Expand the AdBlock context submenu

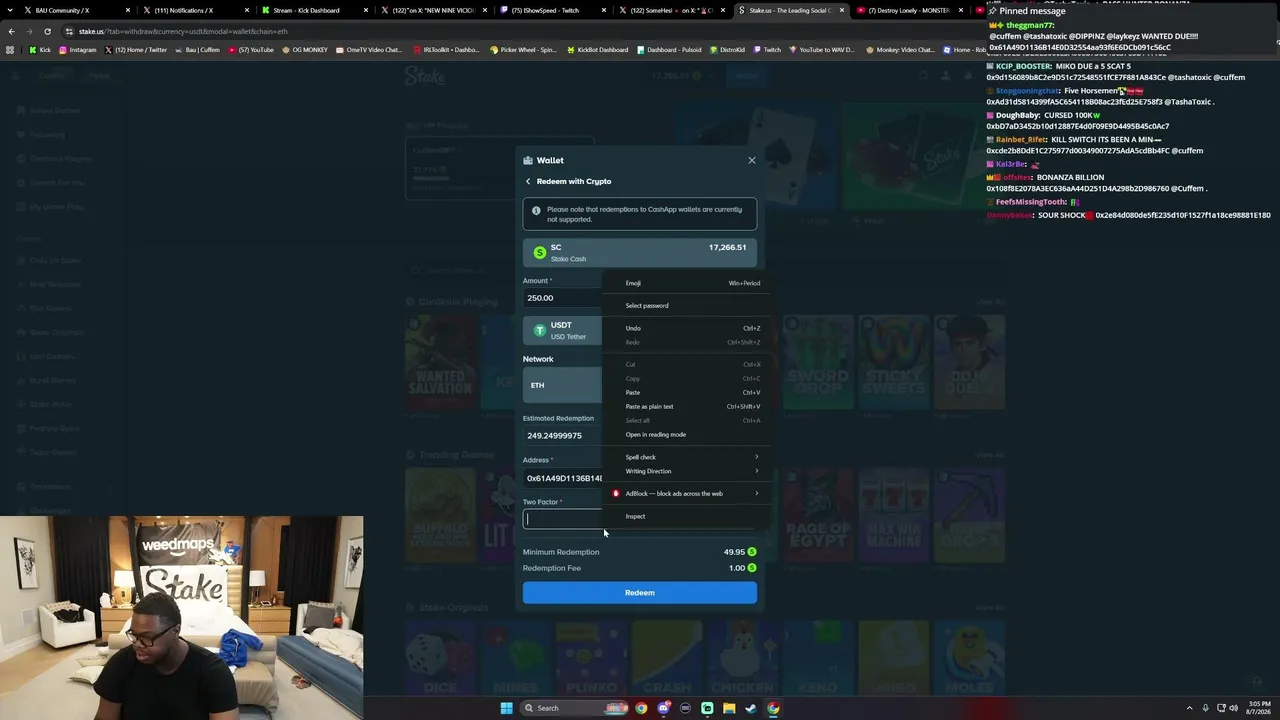tap(688, 493)
